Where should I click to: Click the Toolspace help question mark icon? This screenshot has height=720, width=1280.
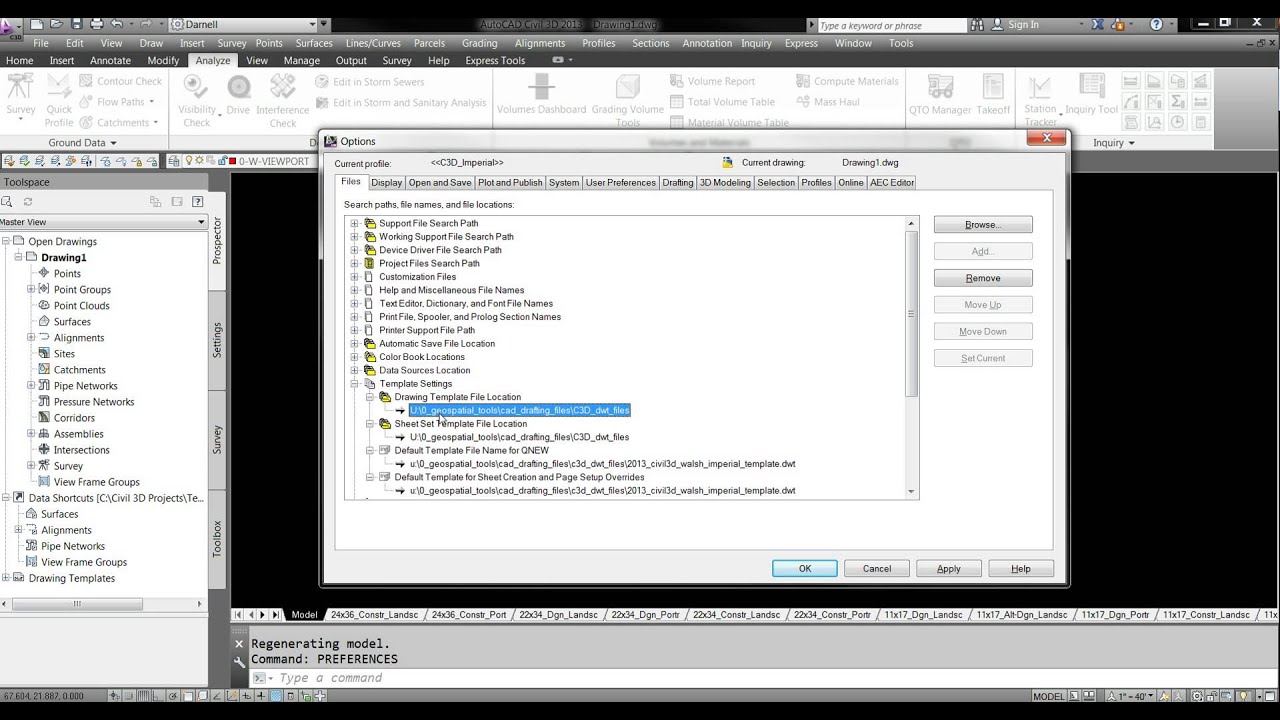coord(196,202)
